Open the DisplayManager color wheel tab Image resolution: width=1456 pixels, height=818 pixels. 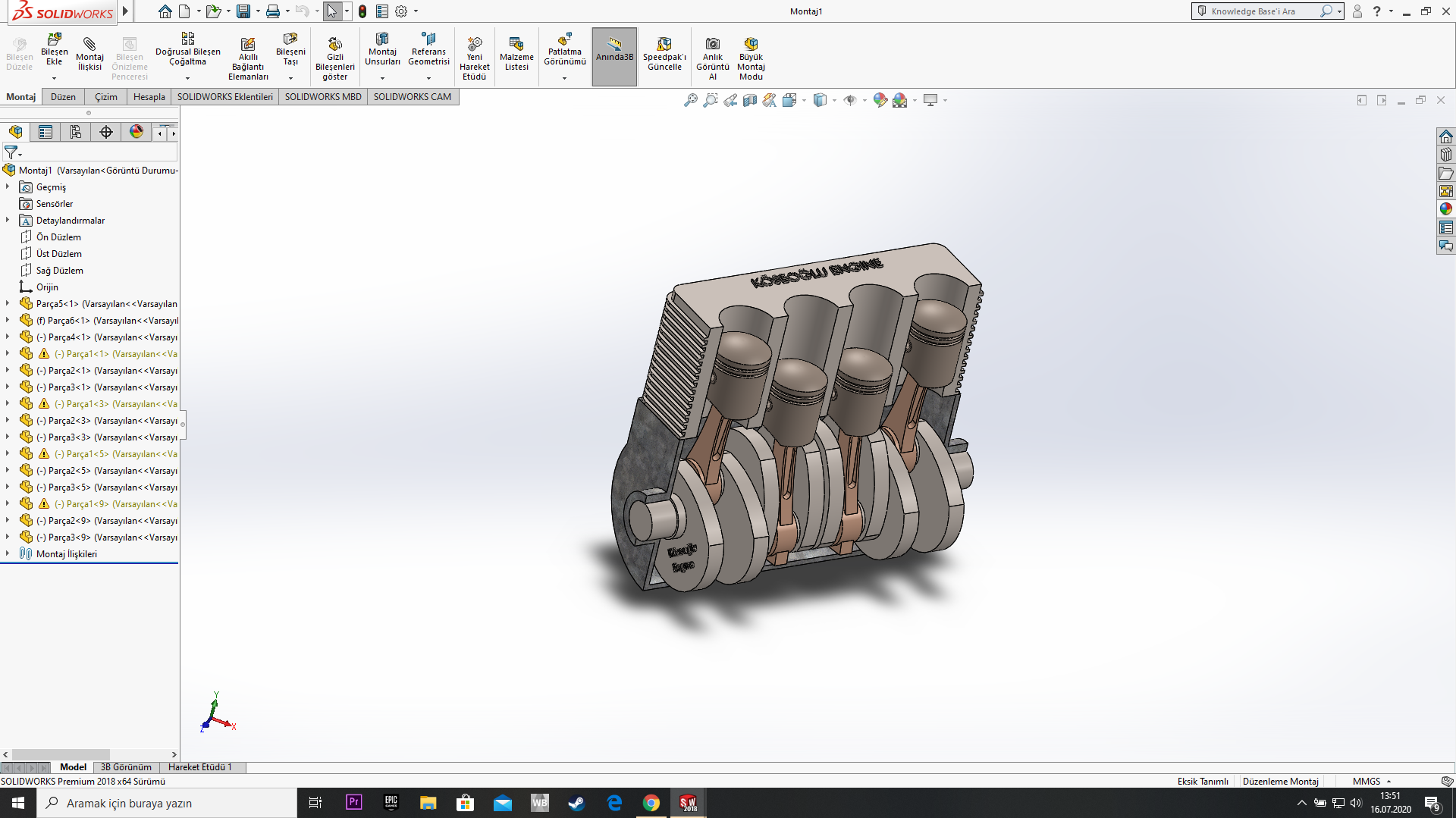pyautogui.click(x=136, y=132)
